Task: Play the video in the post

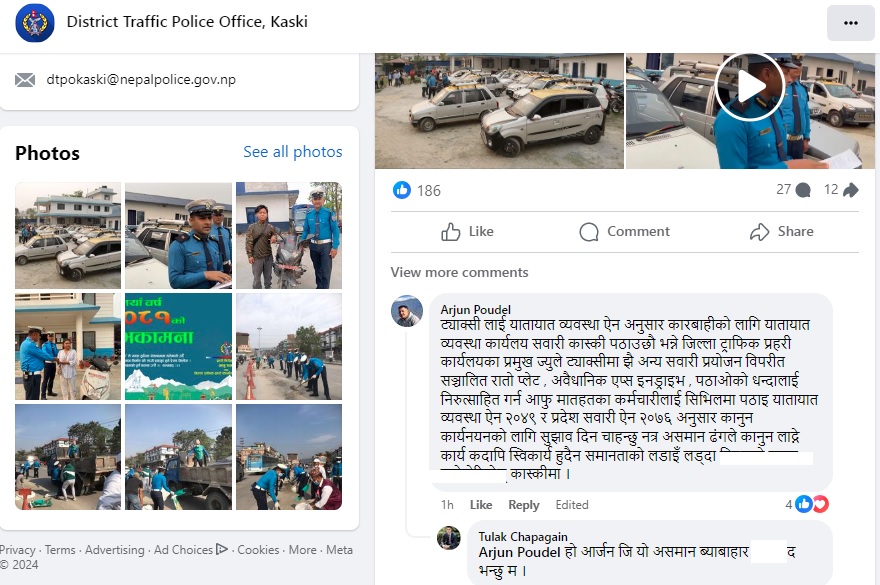Action: [x=750, y=87]
